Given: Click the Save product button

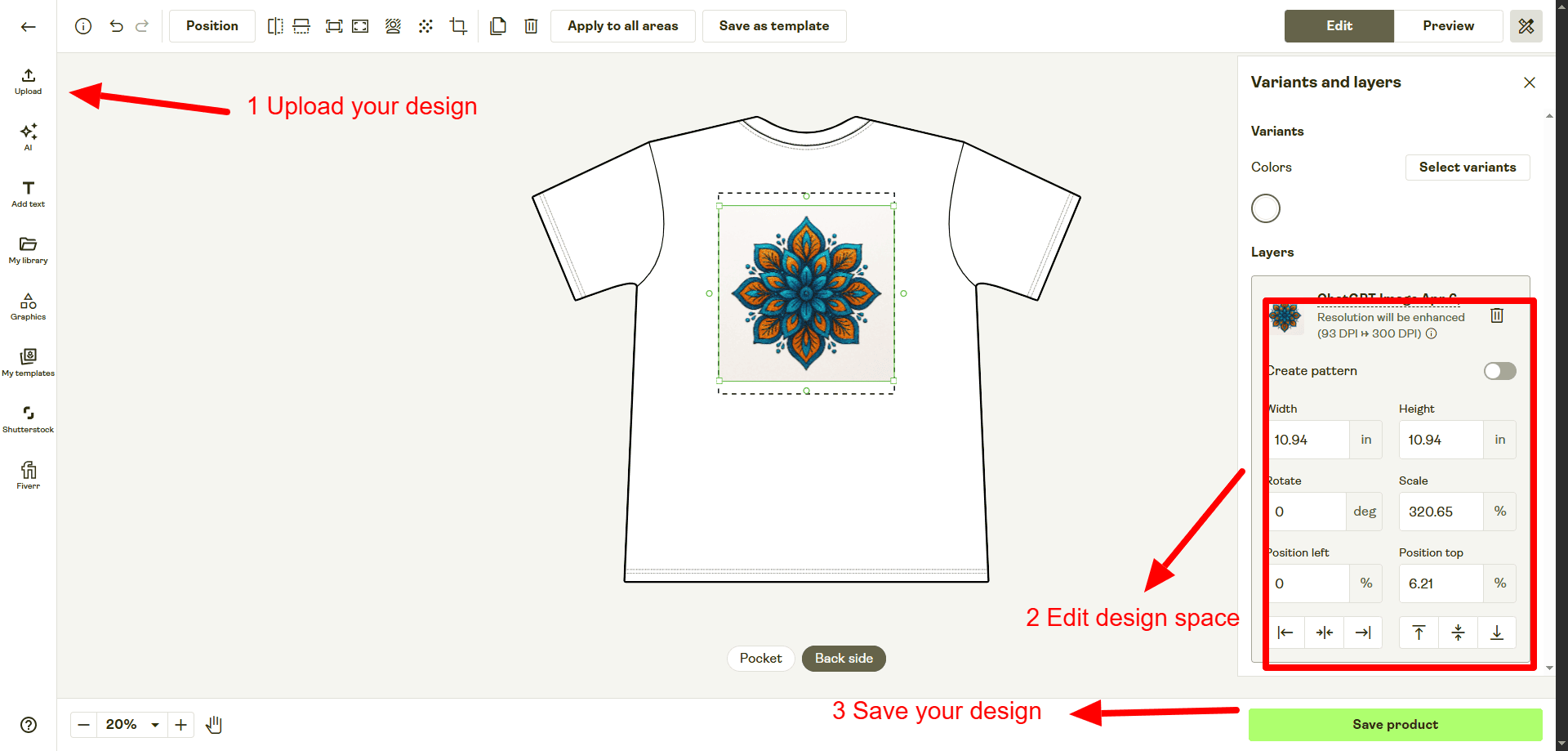Looking at the screenshot, I should (x=1395, y=725).
